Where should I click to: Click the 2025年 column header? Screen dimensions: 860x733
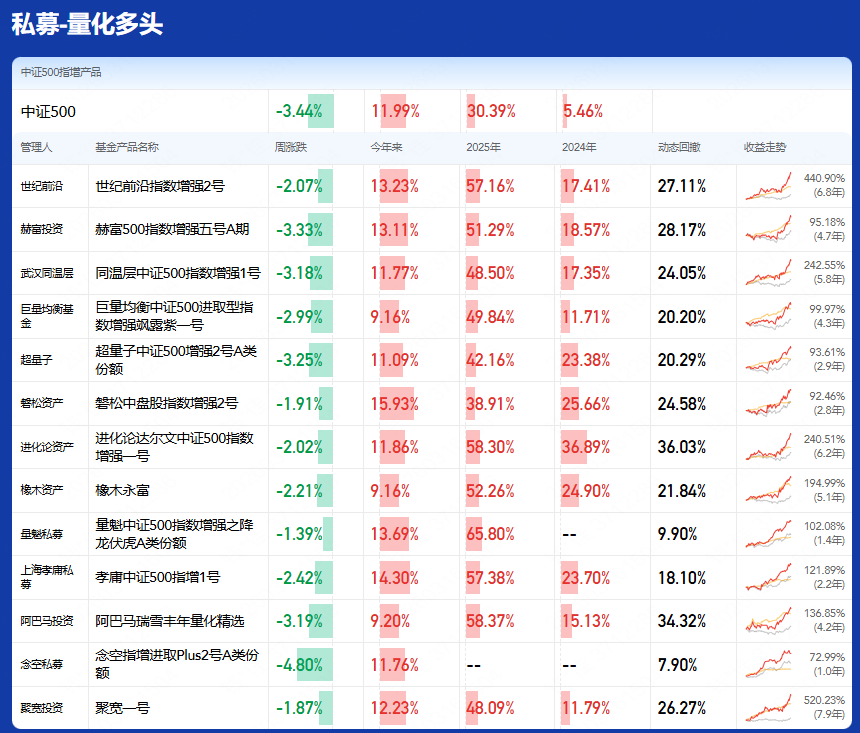483,147
